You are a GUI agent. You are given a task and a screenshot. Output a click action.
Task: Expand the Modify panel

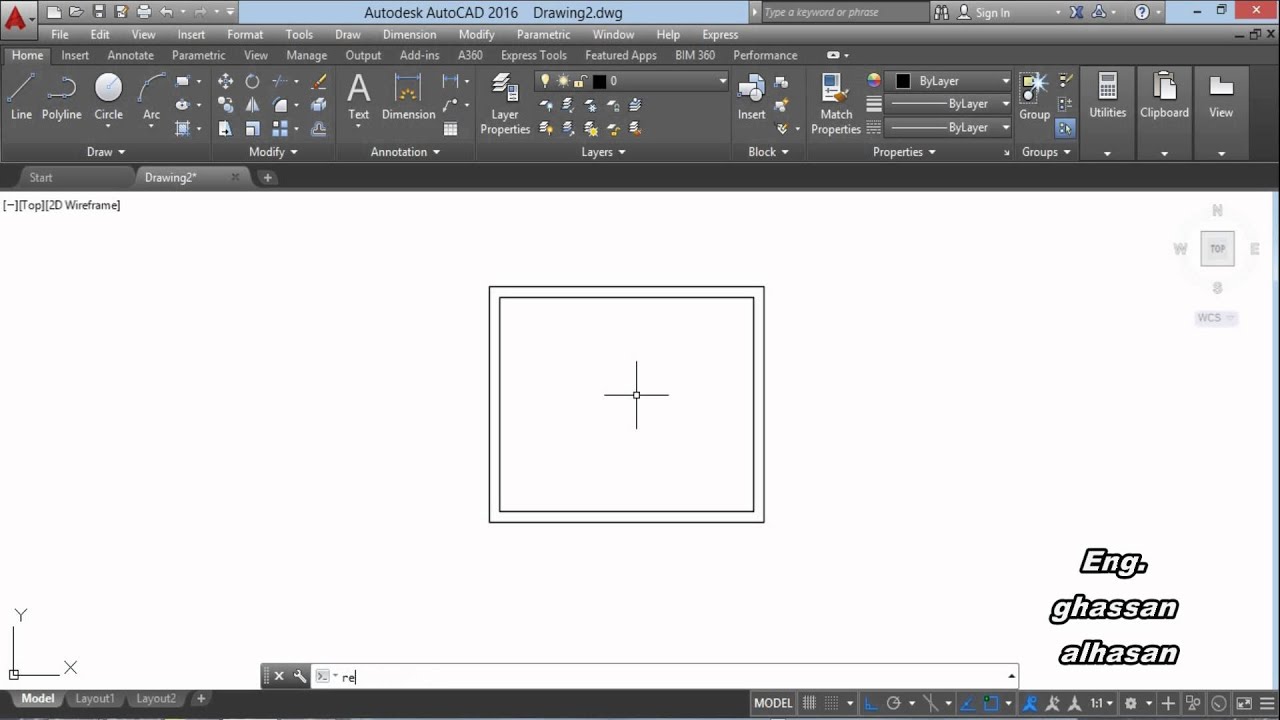coord(273,152)
